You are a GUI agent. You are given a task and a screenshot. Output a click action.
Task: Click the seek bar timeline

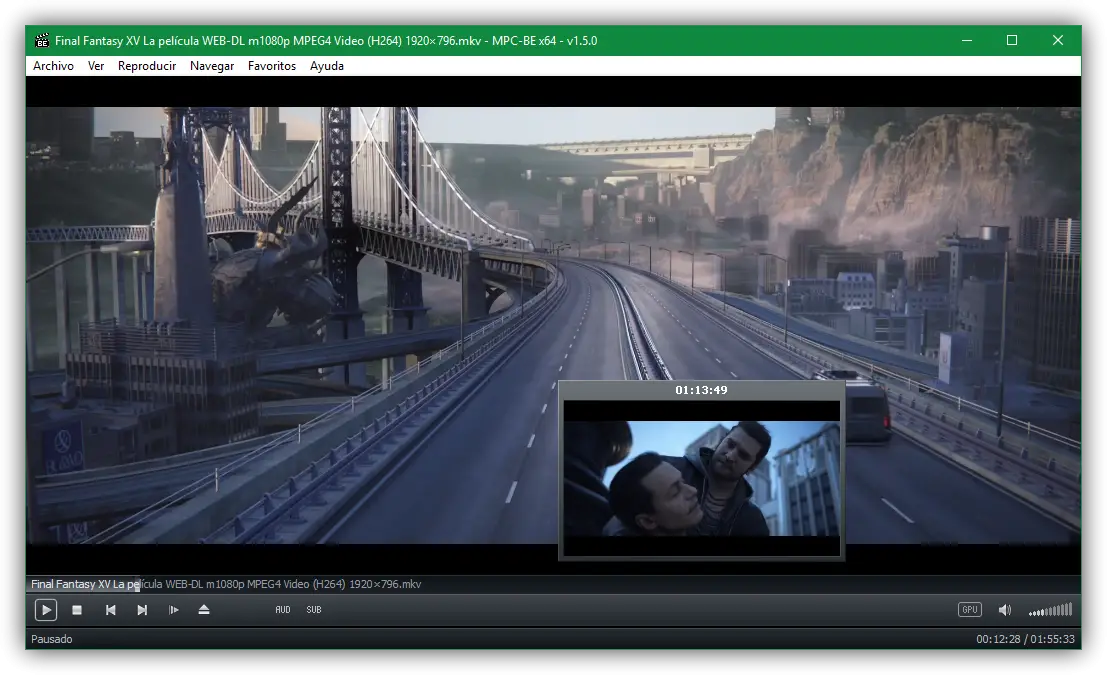coord(554,584)
